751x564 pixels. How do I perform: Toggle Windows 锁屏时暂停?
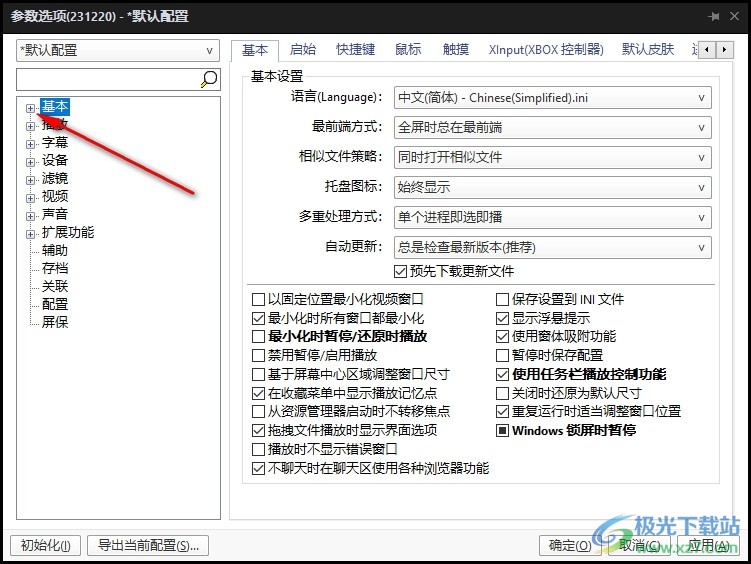pos(502,430)
